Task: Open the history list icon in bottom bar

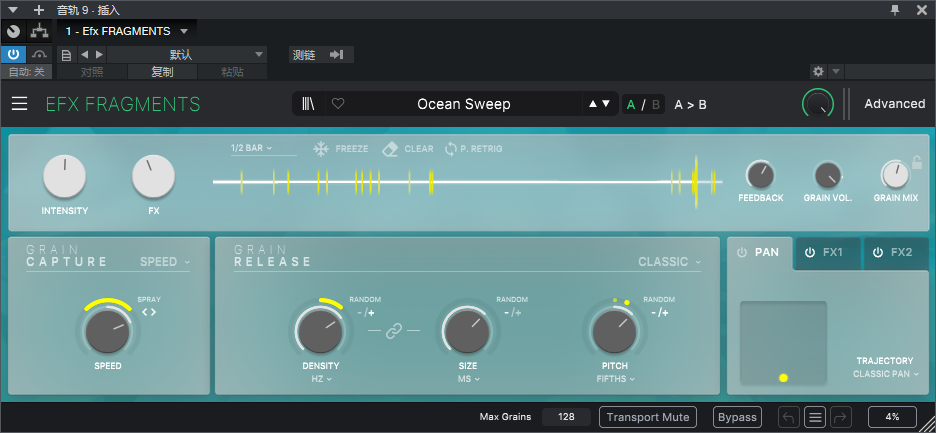Action: pyautogui.click(x=815, y=417)
